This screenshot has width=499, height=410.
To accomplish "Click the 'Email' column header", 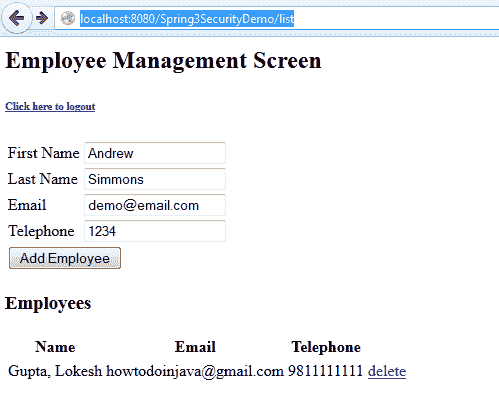I will (x=195, y=347).
